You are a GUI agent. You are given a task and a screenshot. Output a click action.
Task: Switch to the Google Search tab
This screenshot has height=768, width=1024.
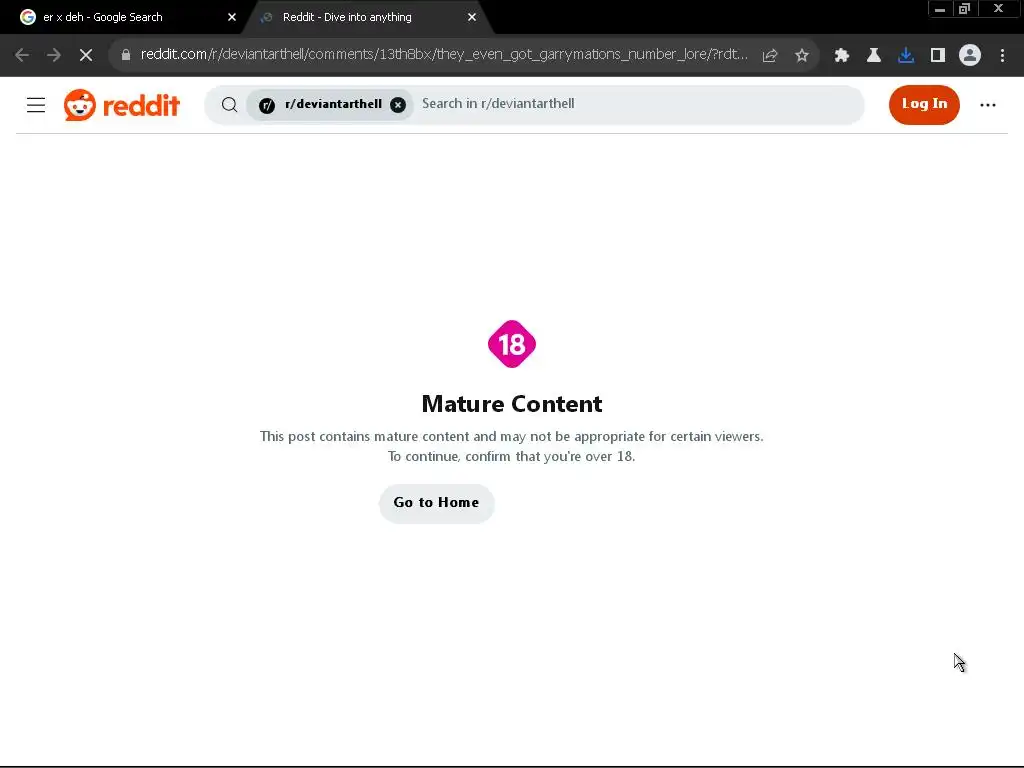click(x=121, y=18)
